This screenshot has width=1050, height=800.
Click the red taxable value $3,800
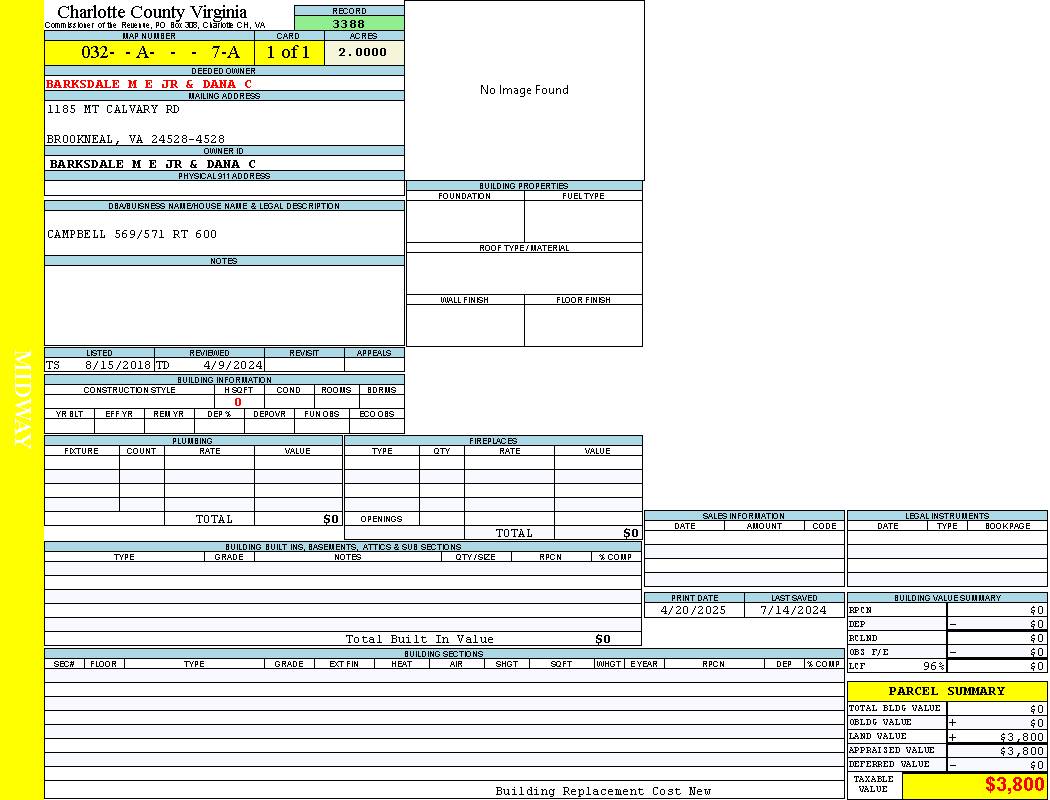1014,785
